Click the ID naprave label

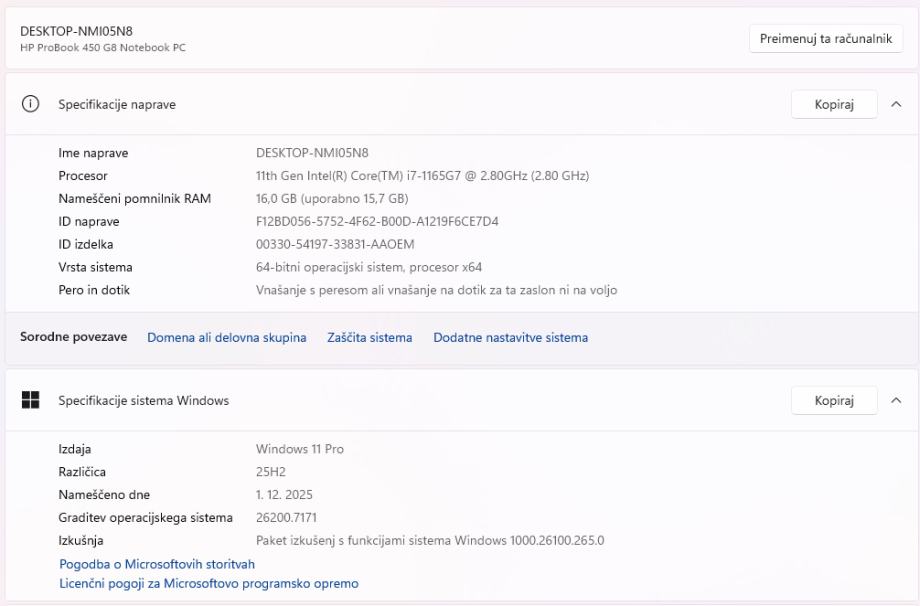pyautogui.click(x=89, y=222)
